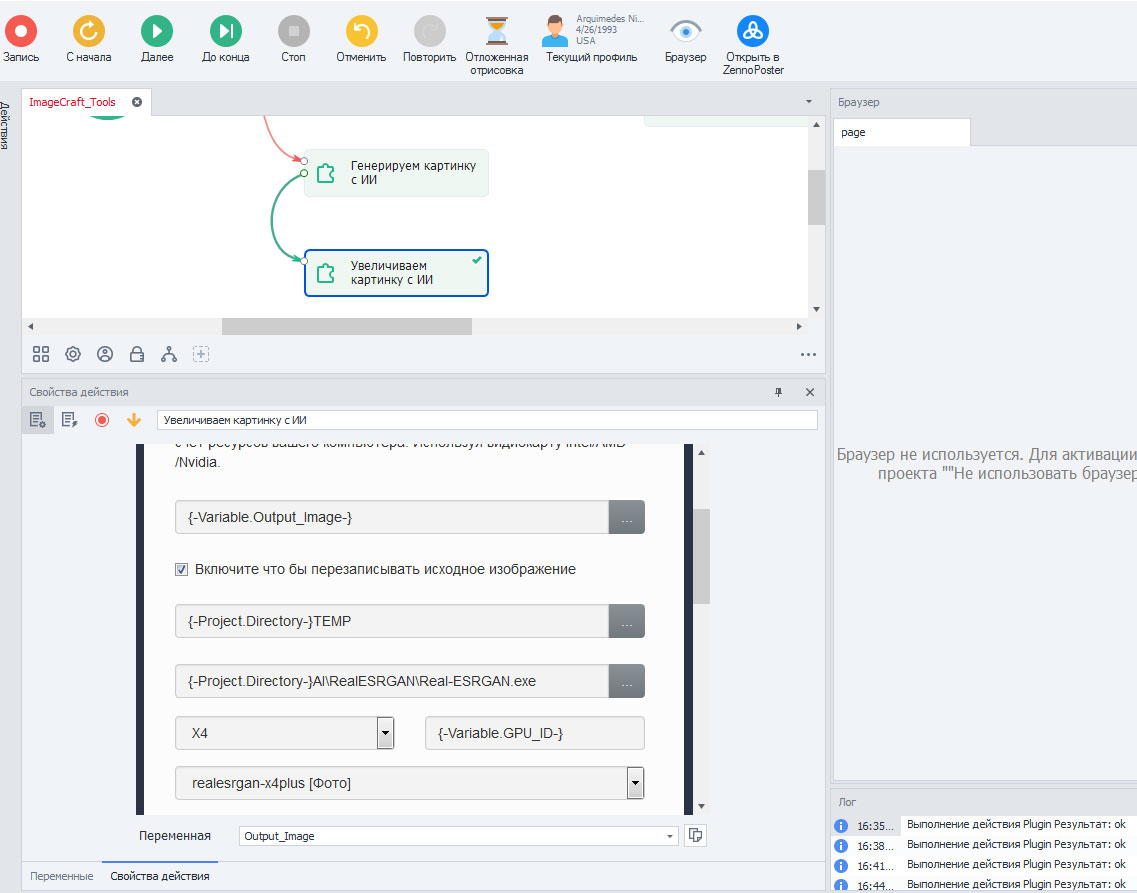Click the GPU_ID variable input field

coord(534,733)
